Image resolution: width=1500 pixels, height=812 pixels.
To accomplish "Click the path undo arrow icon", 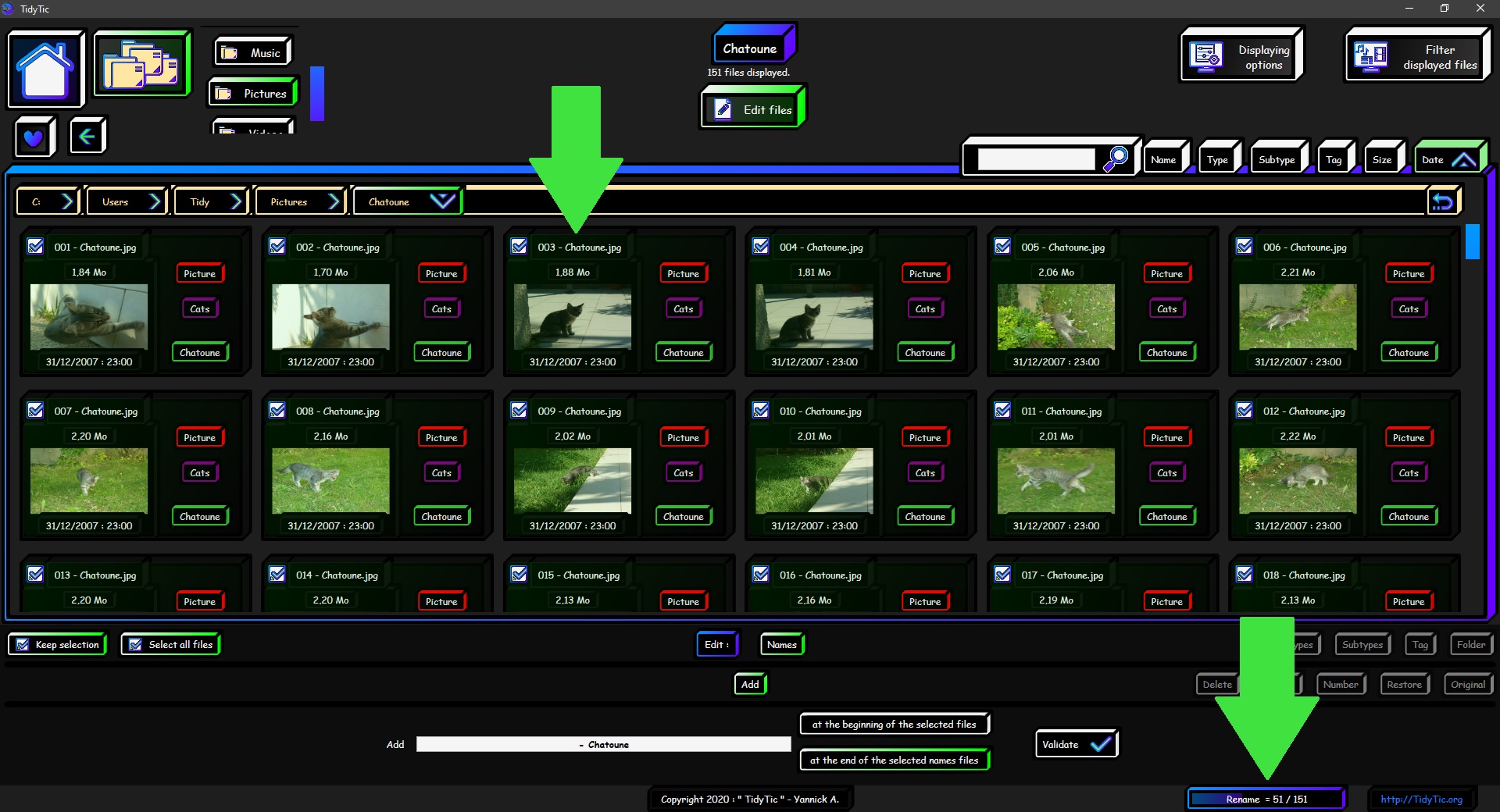I will (x=1443, y=202).
